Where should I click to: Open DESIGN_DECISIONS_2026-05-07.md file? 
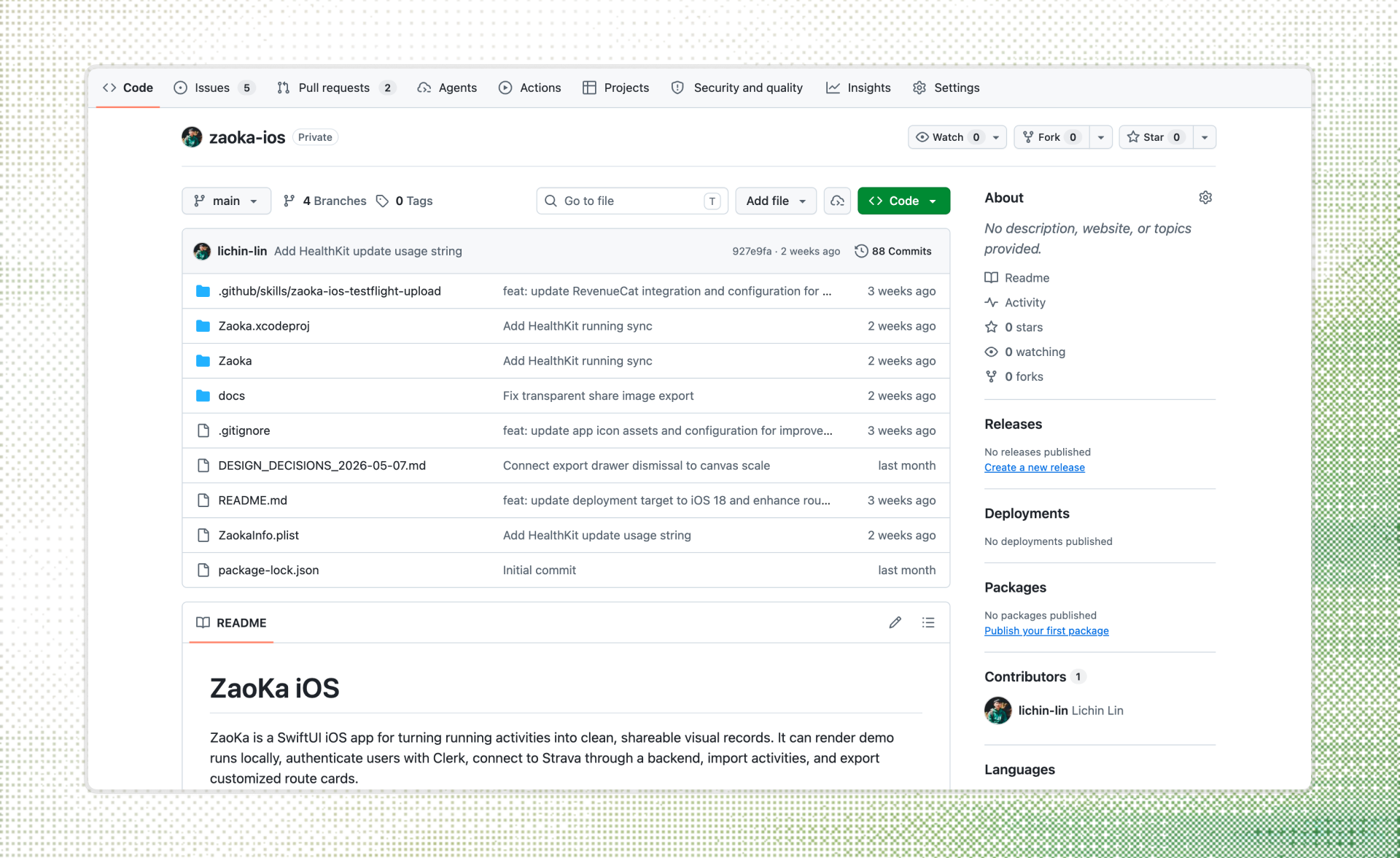tap(322, 465)
